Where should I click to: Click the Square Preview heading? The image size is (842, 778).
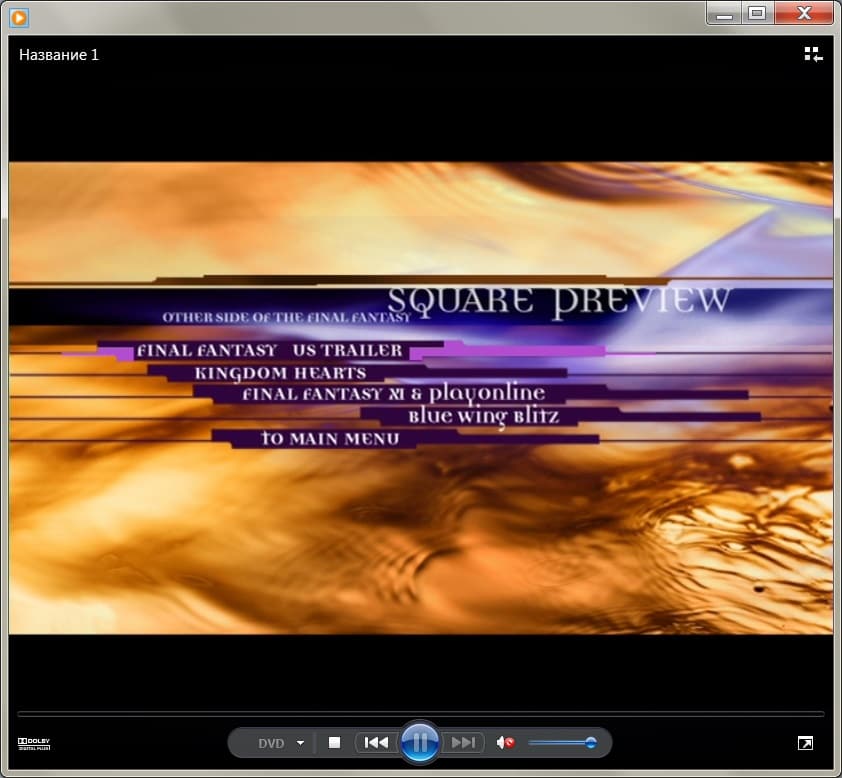(x=558, y=302)
